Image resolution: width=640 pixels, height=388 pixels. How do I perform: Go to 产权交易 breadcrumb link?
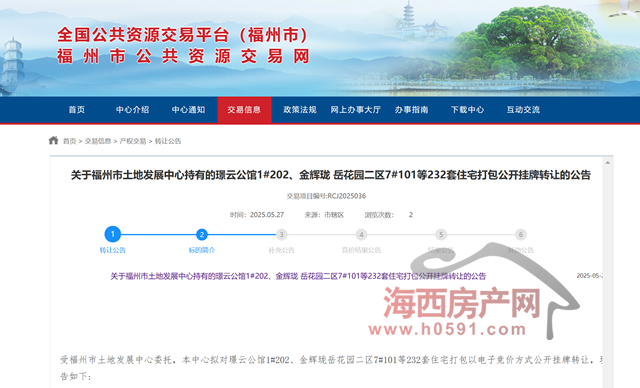coord(133,141)
